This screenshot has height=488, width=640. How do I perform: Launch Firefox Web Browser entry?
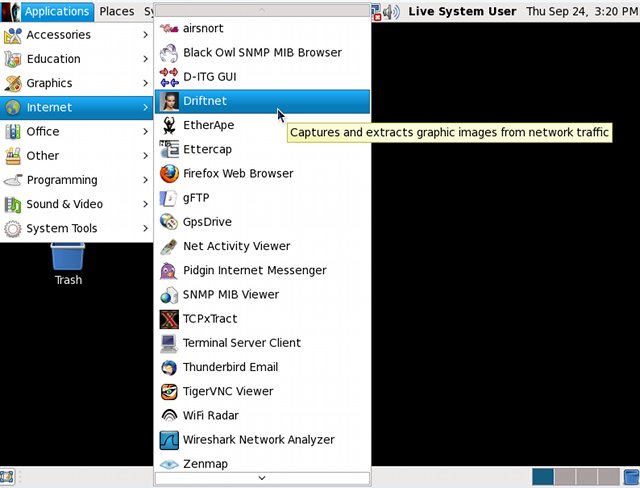pos(262,174)
